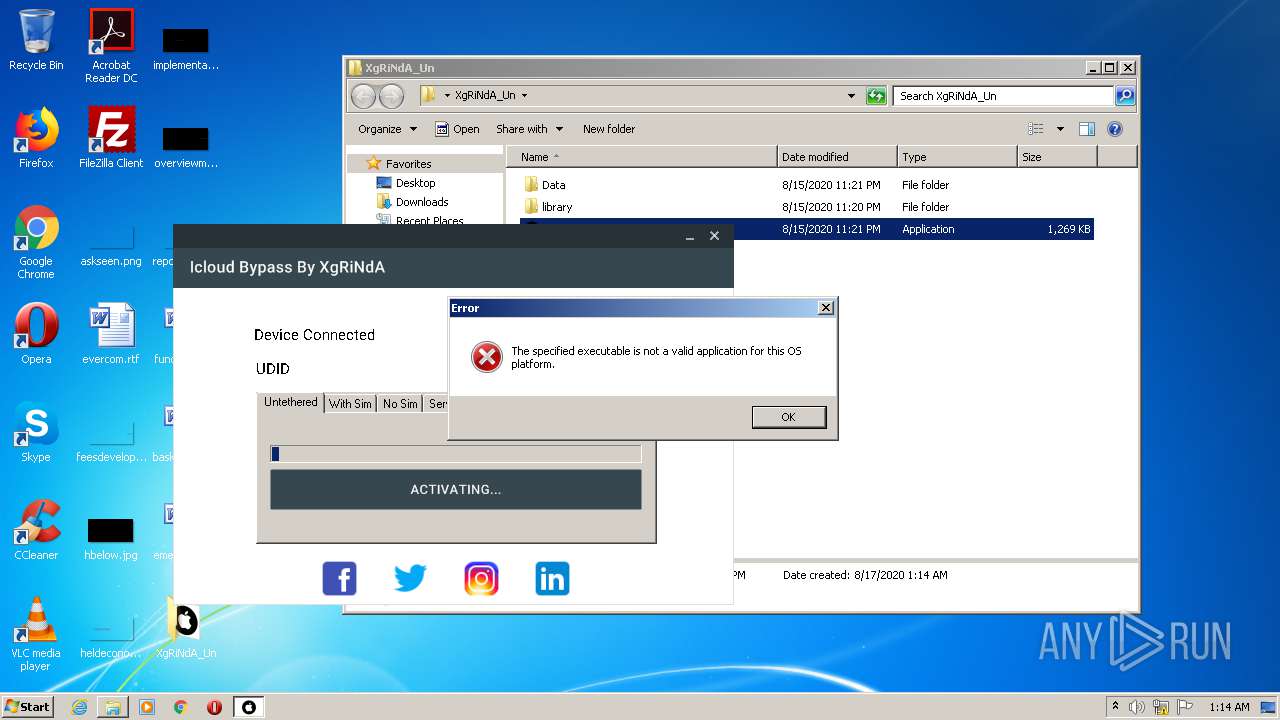
Task: Close the Icloud Bypass window
Action: 714,237
